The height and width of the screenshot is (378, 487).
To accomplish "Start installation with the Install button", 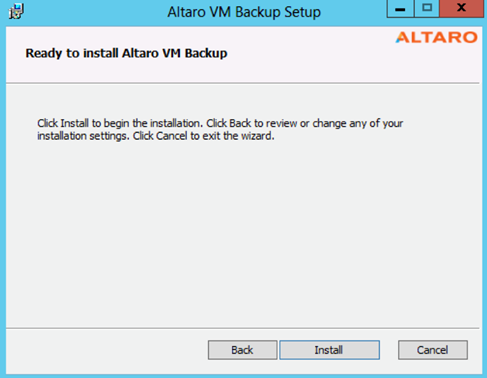I will (329, 350).
